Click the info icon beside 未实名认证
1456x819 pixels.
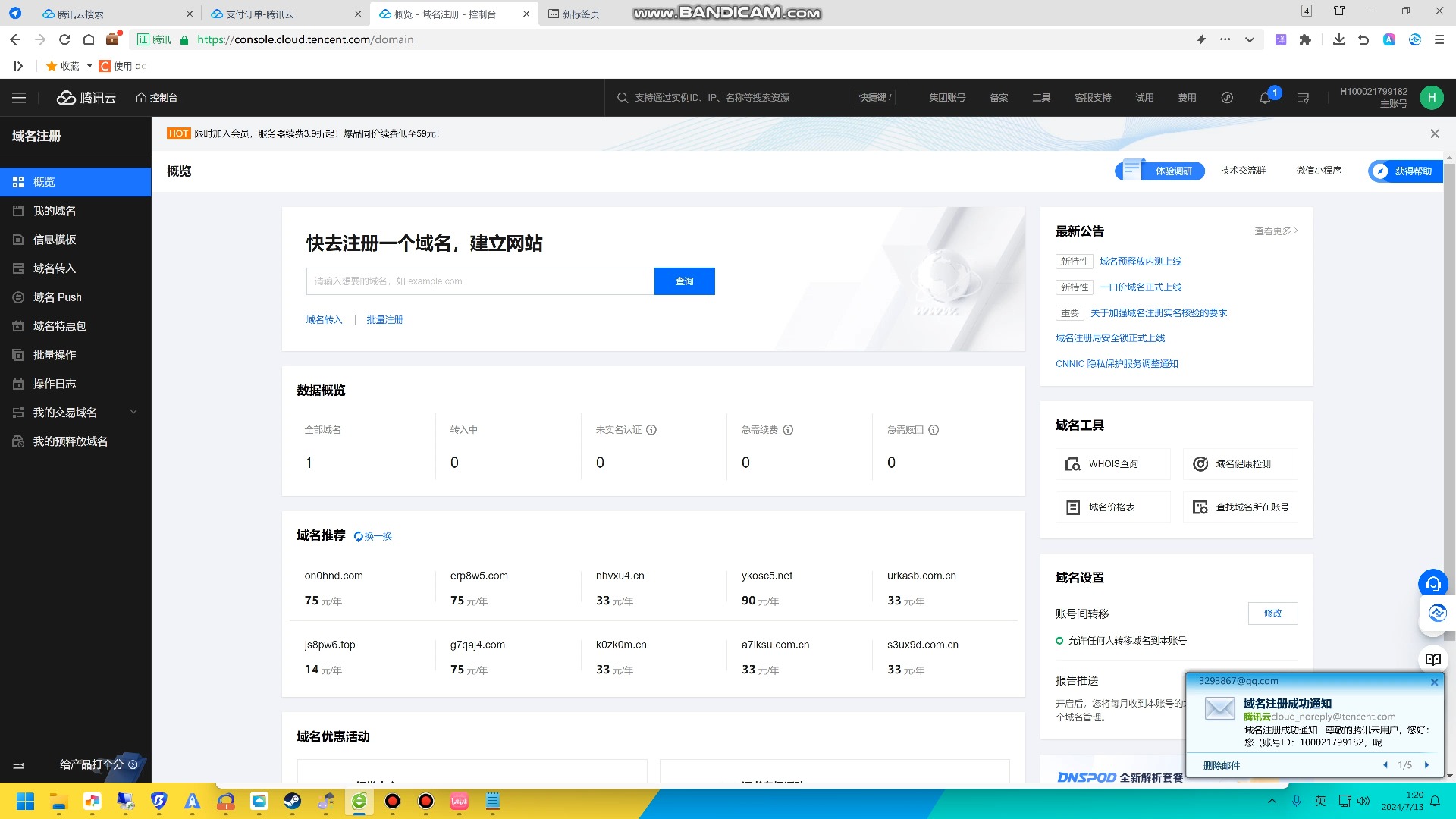pyautogui.click(x=651, y=430)
